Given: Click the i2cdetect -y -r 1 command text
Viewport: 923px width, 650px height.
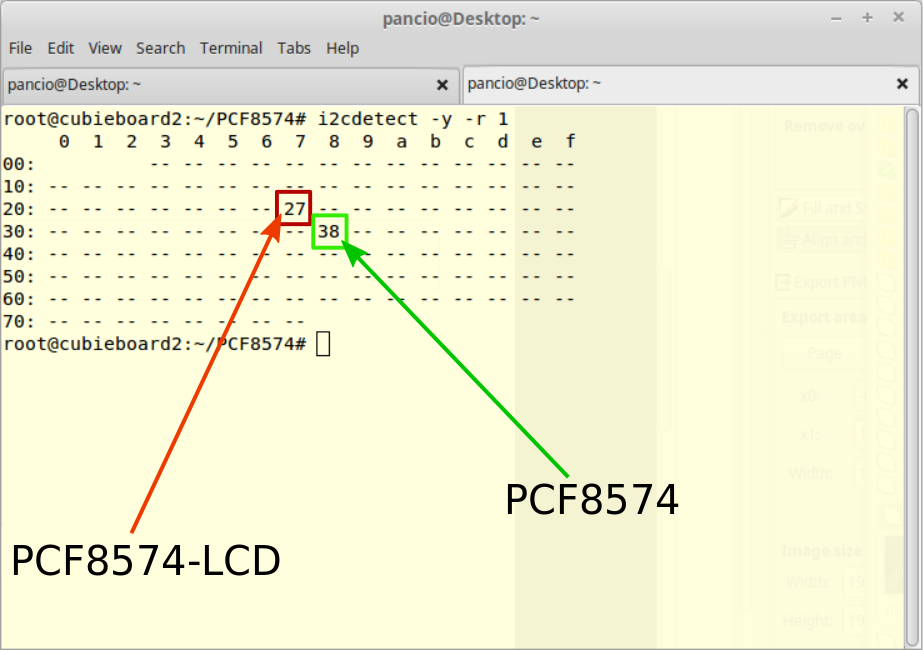Looking at the screenshot, I should (x=413, y=118).
